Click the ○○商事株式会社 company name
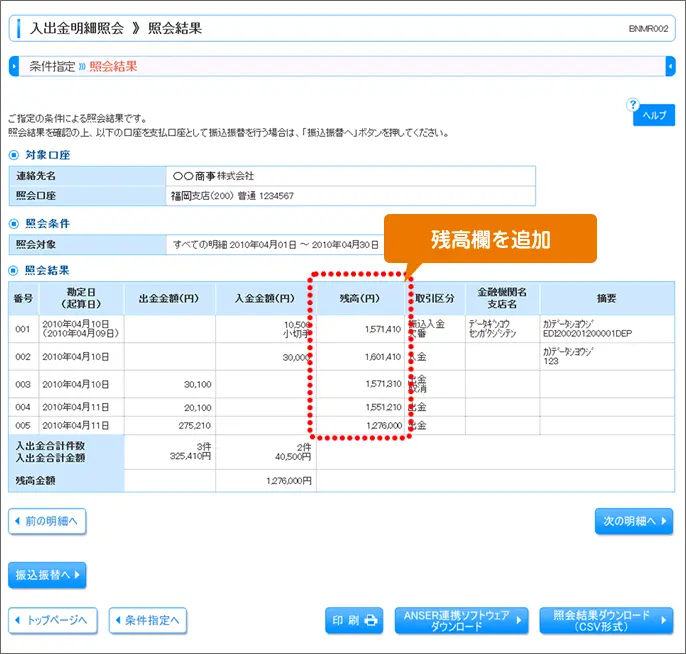The image size is (686, 654). [x=213, y=176]
